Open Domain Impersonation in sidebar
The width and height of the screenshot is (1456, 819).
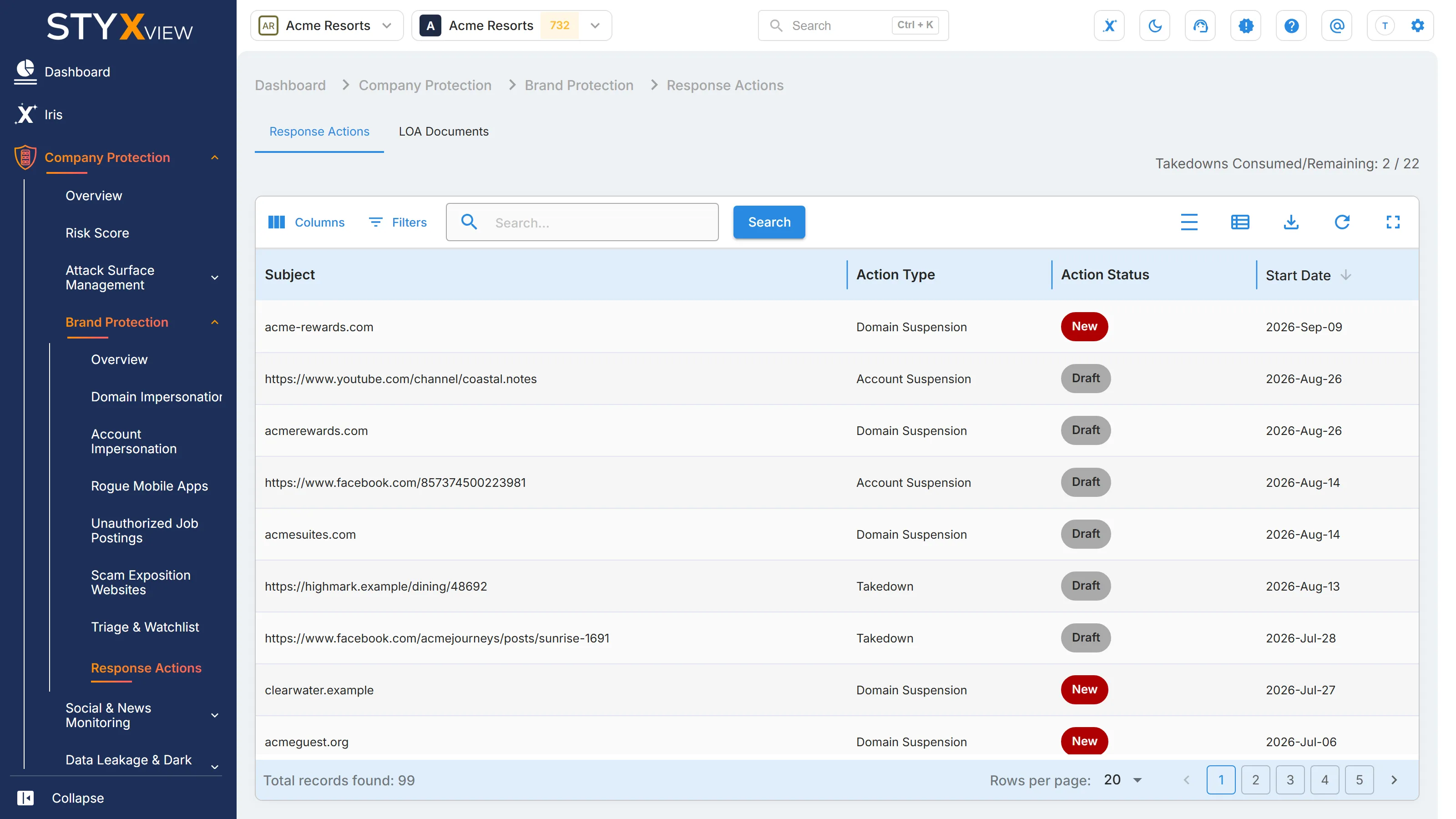point(157,397)
